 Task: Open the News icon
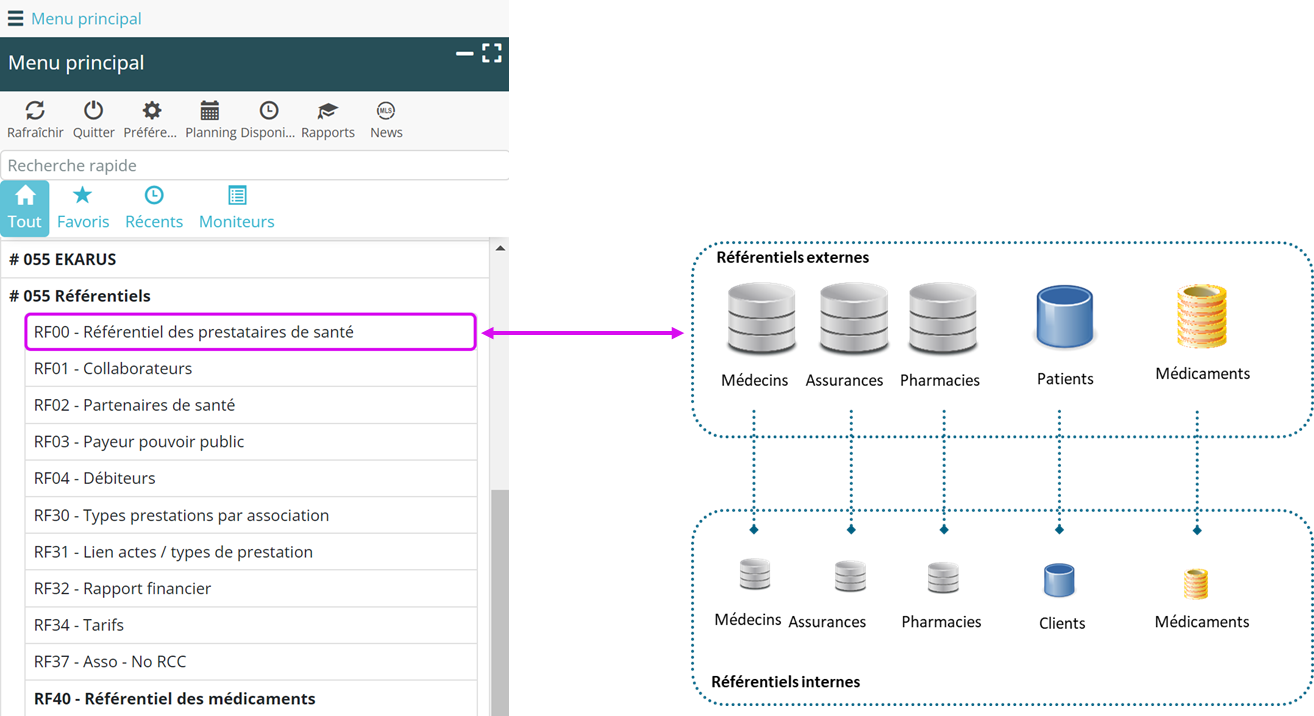[386, 111]
